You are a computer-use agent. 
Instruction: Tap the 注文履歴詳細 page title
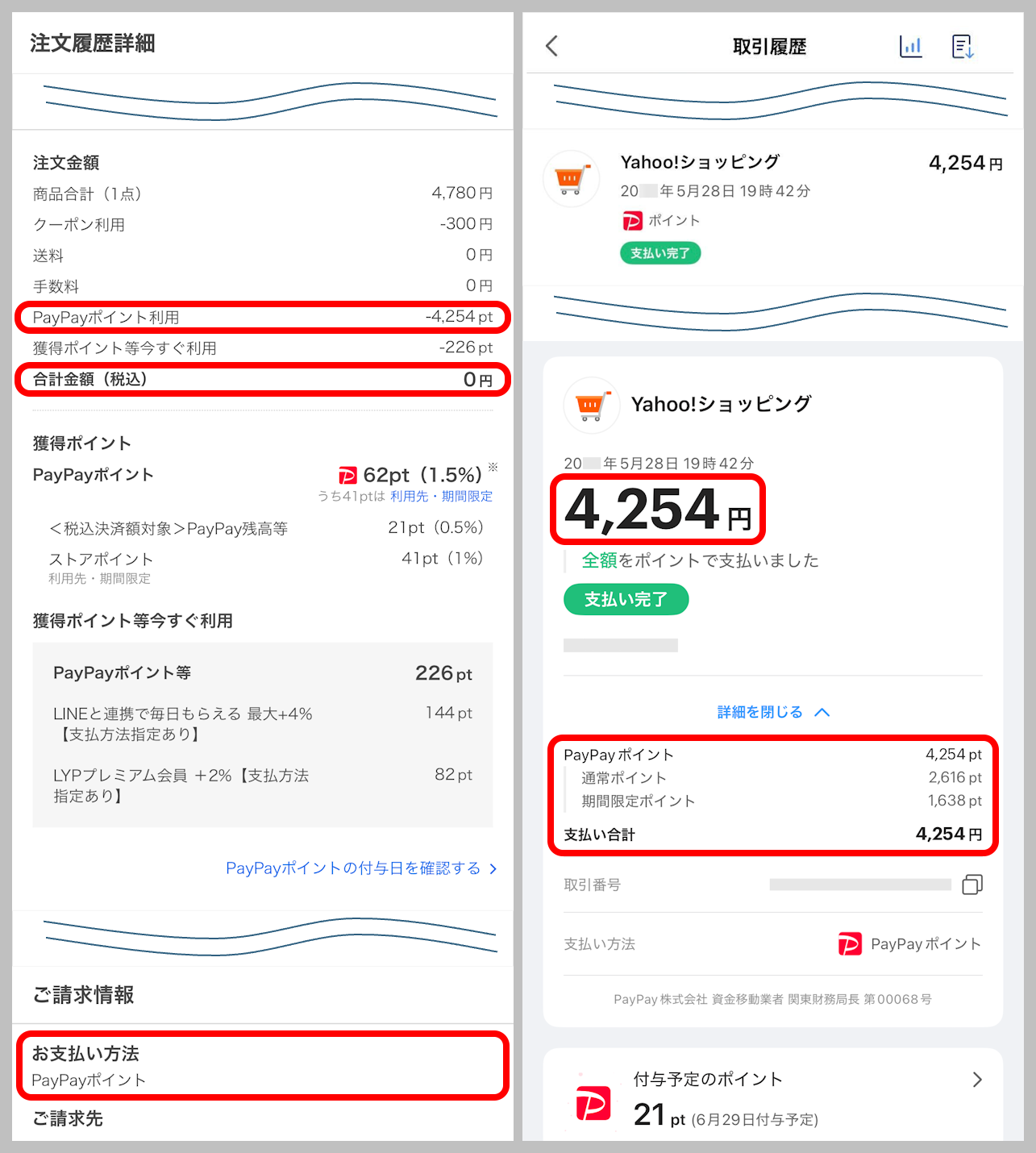coord(93,43)
